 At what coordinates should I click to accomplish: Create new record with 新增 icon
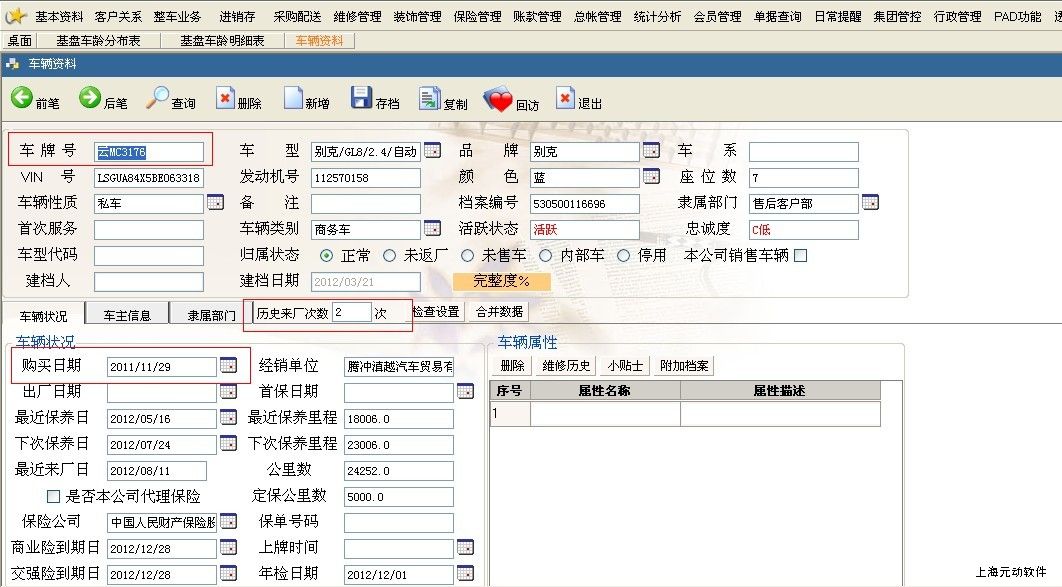click(x=293, y=98)
